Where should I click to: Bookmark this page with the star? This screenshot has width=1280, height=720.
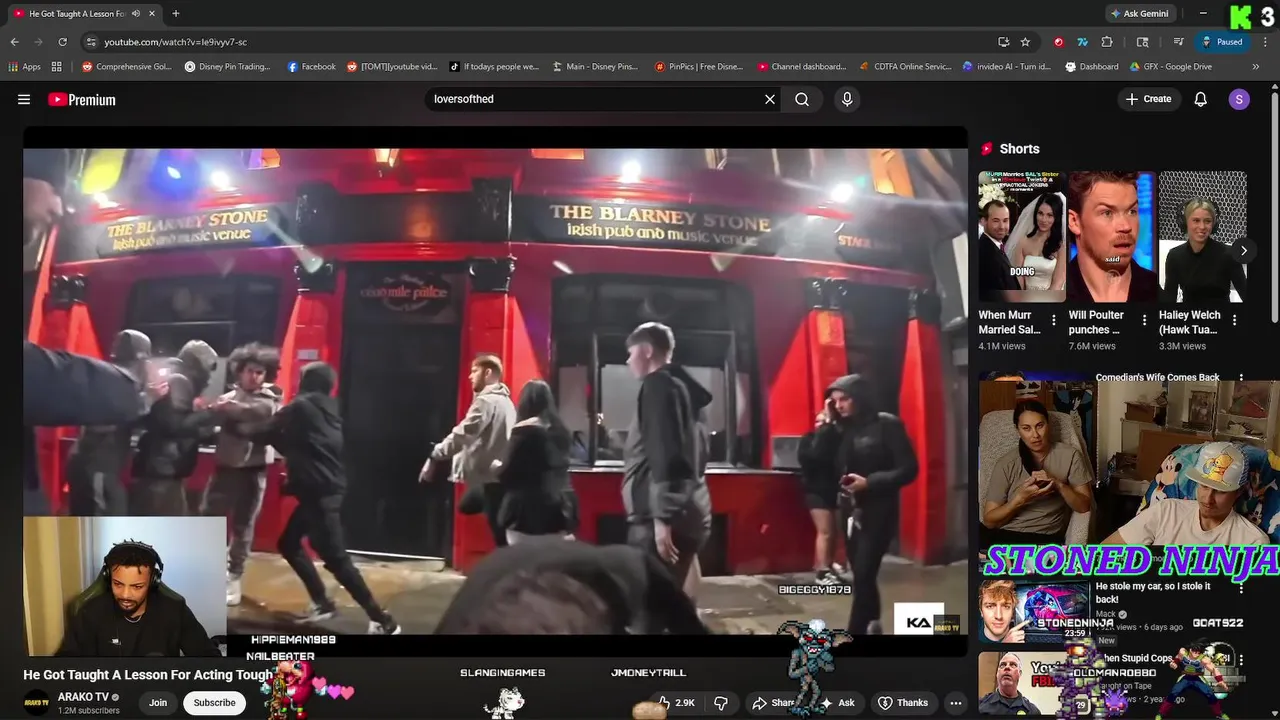click(1025, 42)
